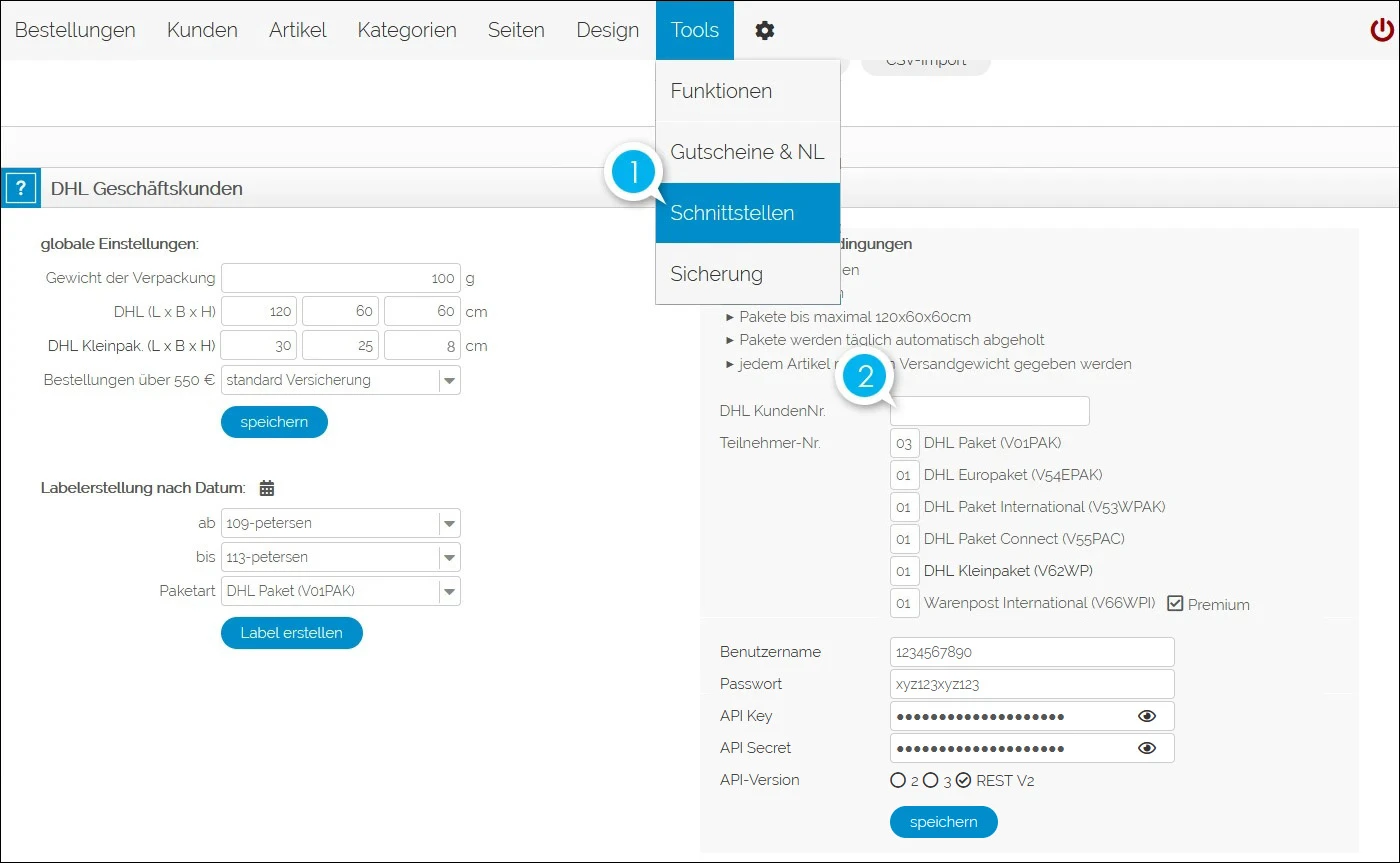Click the Gewicht der Verpackung field
This screenshot has height=863, width=1400.
click(340, 278)
